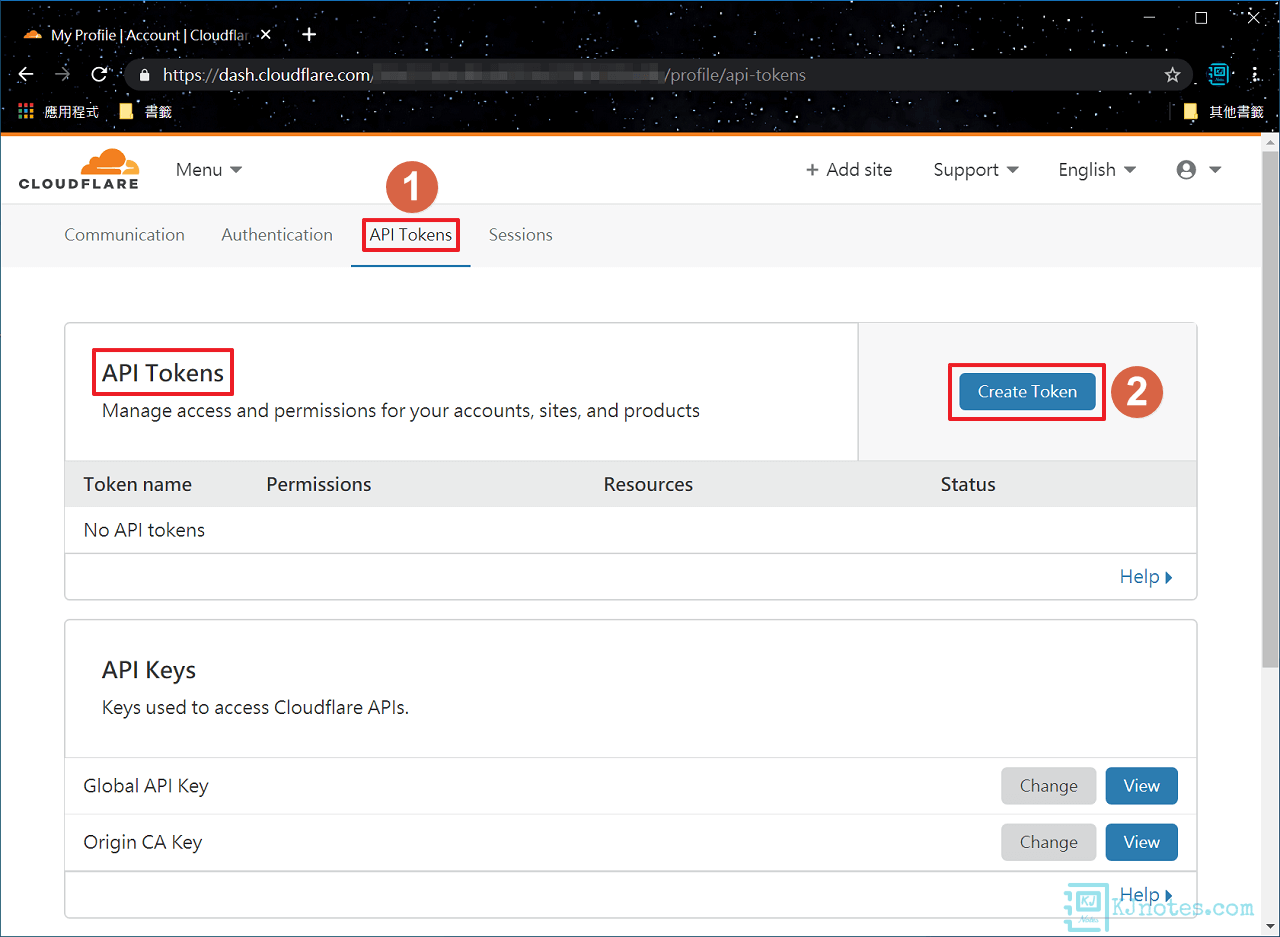Switch to the Sessions tab
The width and height of the screenshot is (1280, 937).
tap(520, 235)
